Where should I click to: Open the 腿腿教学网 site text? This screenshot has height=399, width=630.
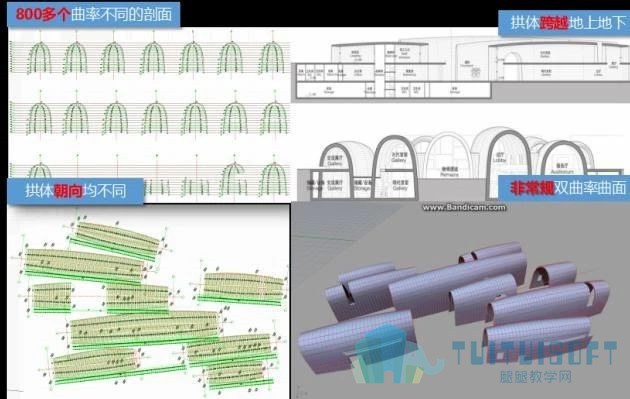pos(536,377)
